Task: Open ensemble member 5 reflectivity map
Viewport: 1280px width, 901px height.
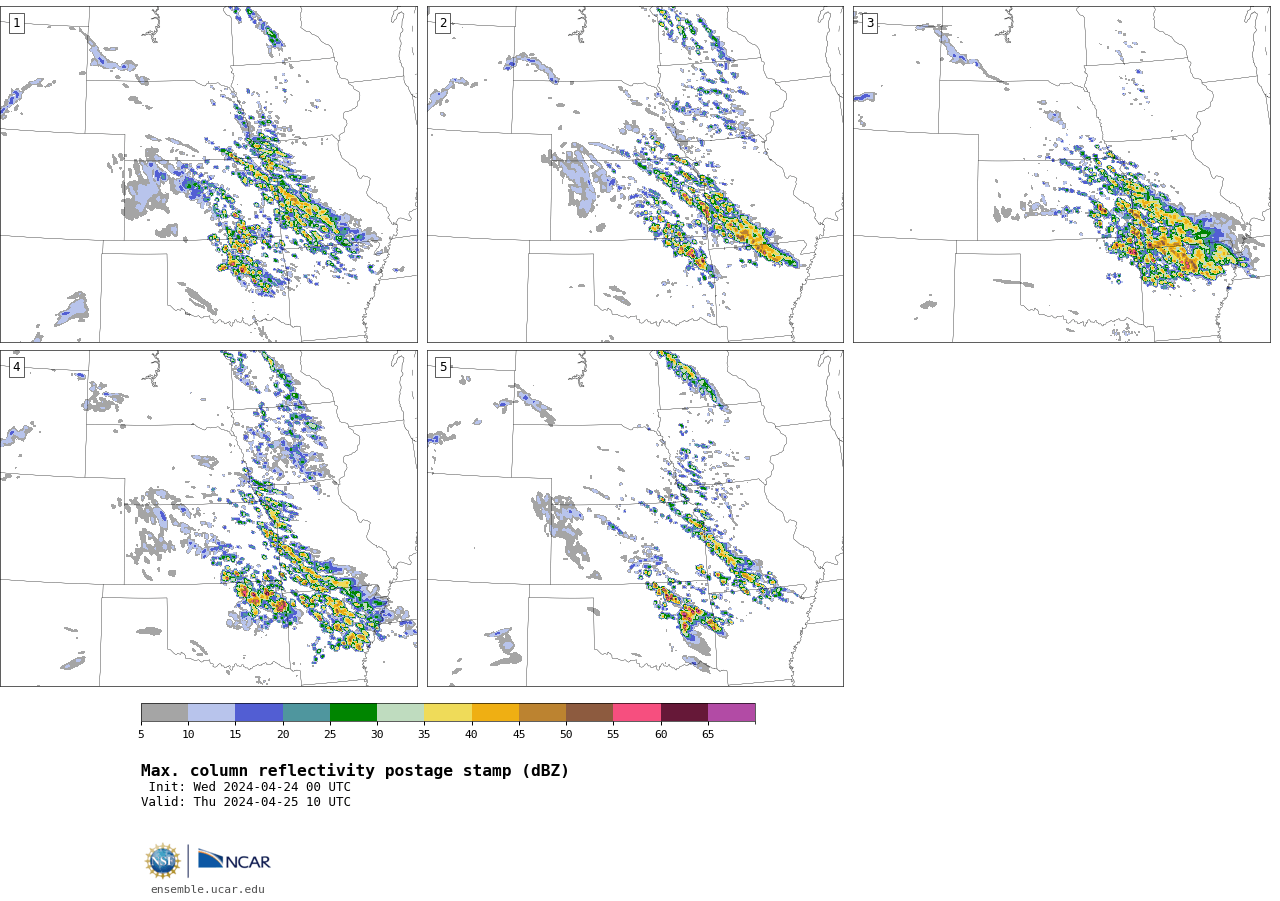Action: [635, 518]
